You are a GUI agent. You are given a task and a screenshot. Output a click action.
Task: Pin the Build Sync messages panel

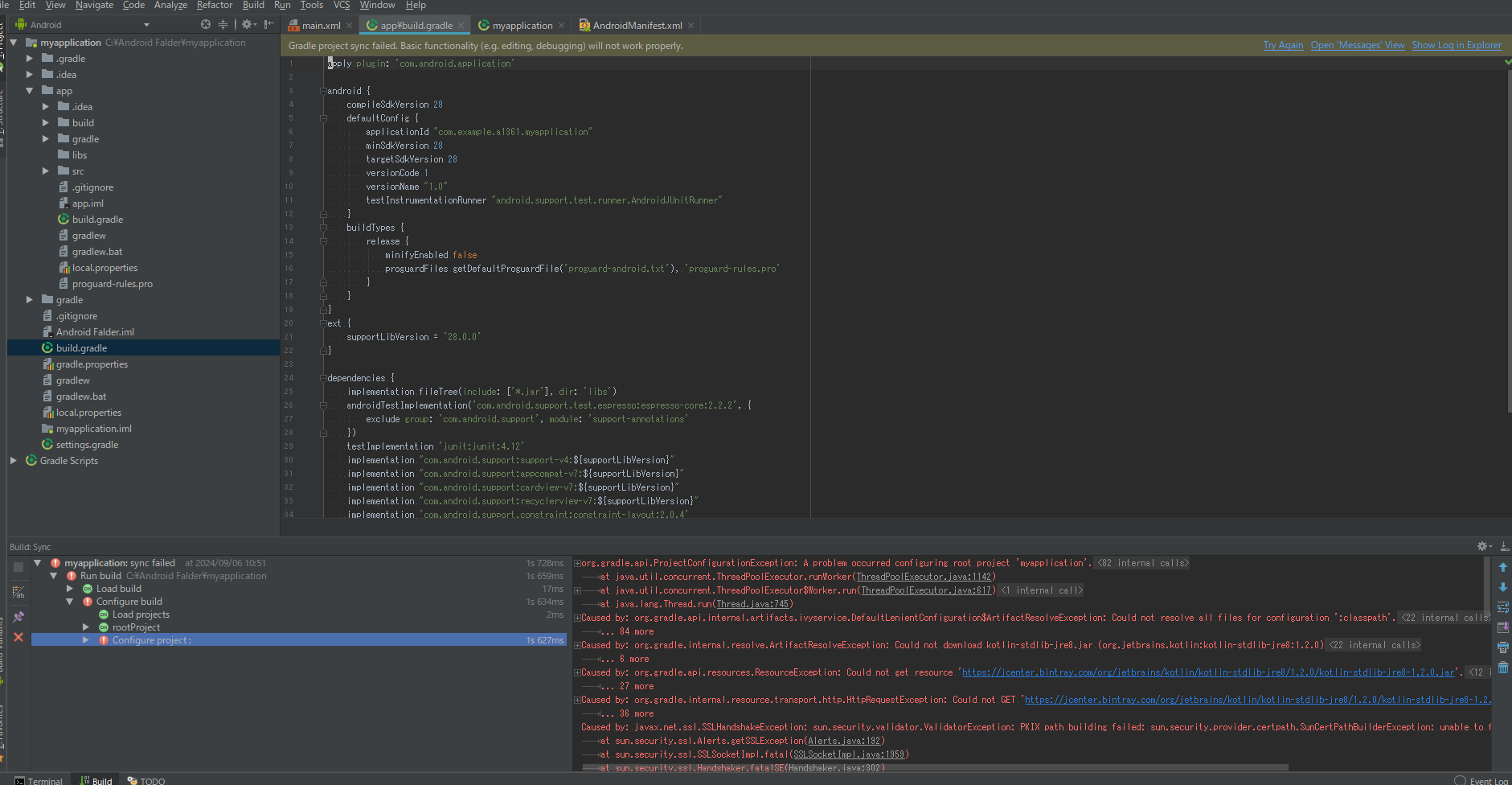pyautogui.click(x=18, y=617)
